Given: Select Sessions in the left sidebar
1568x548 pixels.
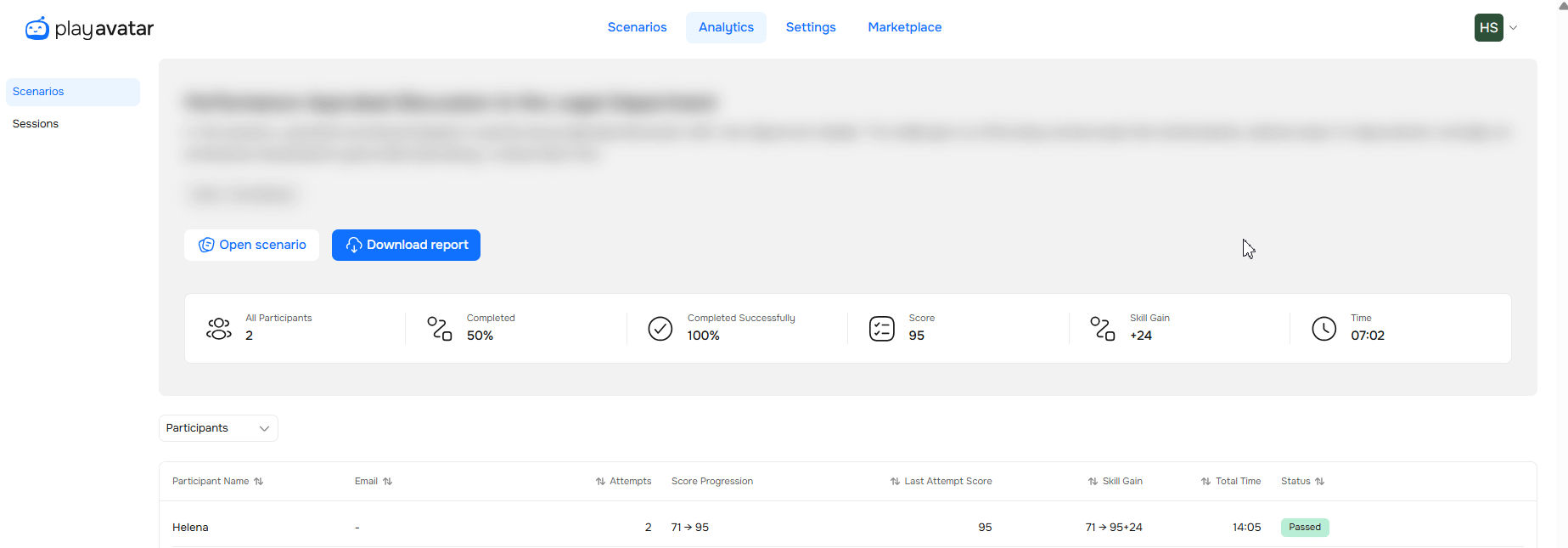Looking at the screenshot, I should pos(36,124).
